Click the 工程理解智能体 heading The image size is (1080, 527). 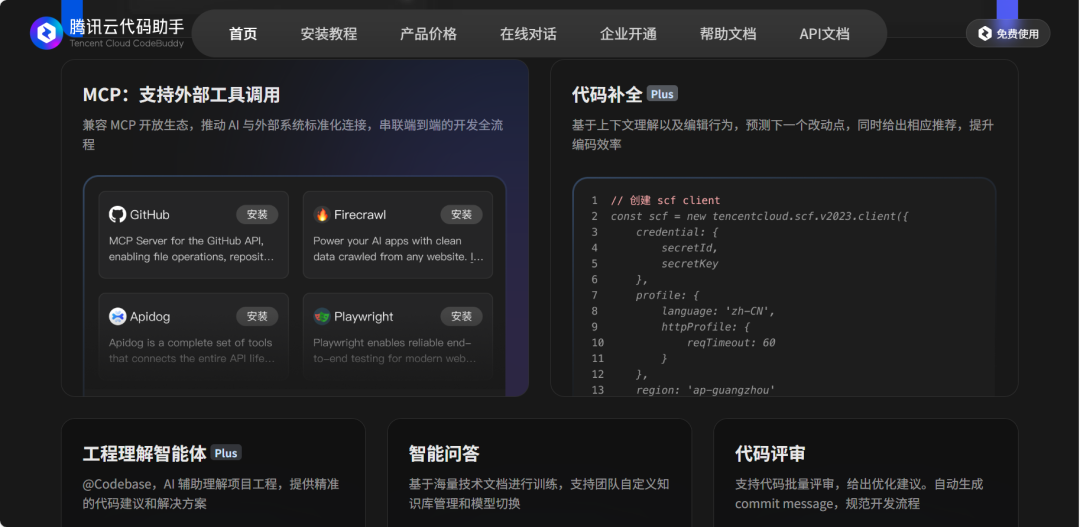click(145, 453)
